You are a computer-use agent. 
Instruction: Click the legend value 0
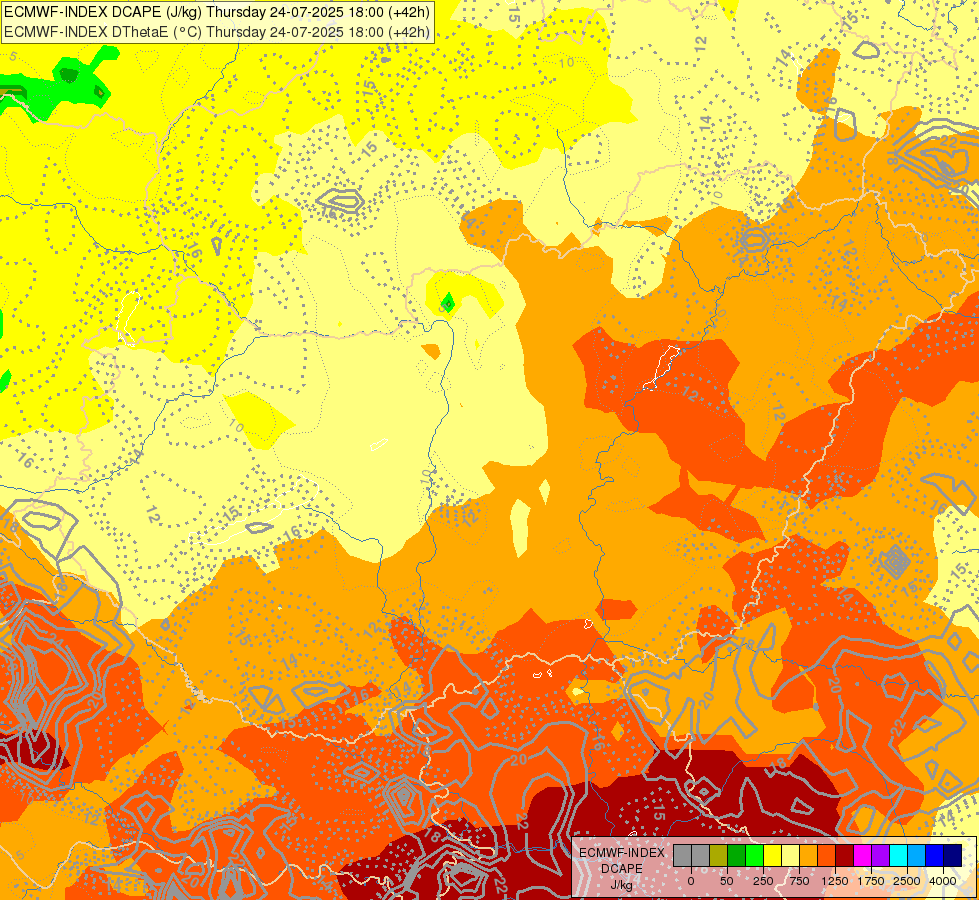691,881
